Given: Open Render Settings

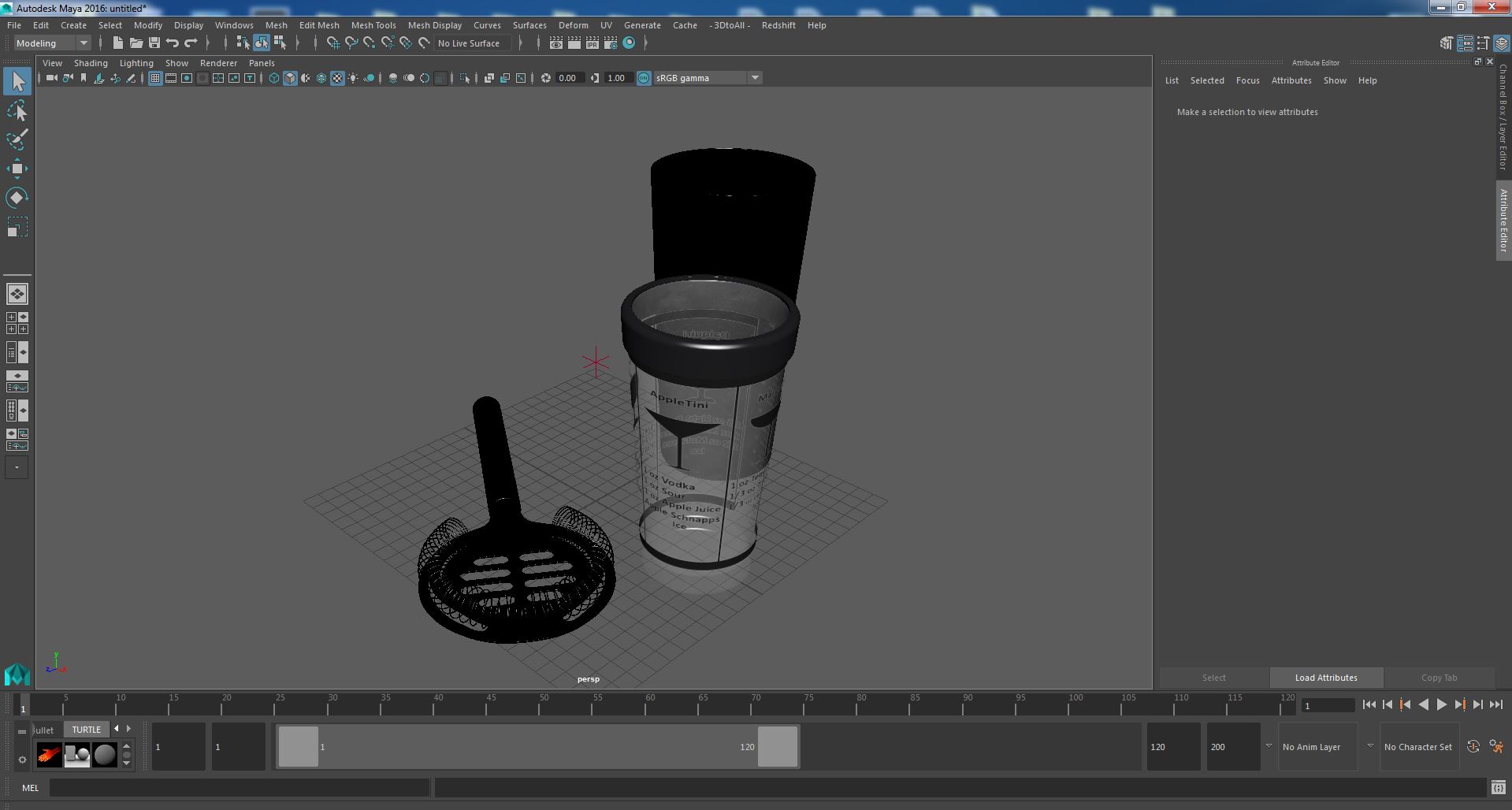Looking at the screenshot, I should [611, 43].
